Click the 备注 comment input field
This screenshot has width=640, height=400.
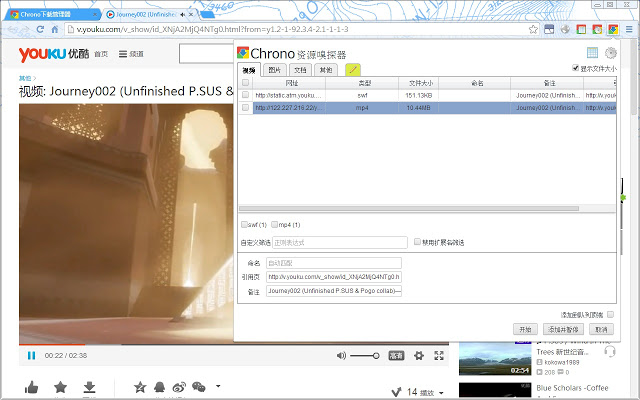[333, 291]
